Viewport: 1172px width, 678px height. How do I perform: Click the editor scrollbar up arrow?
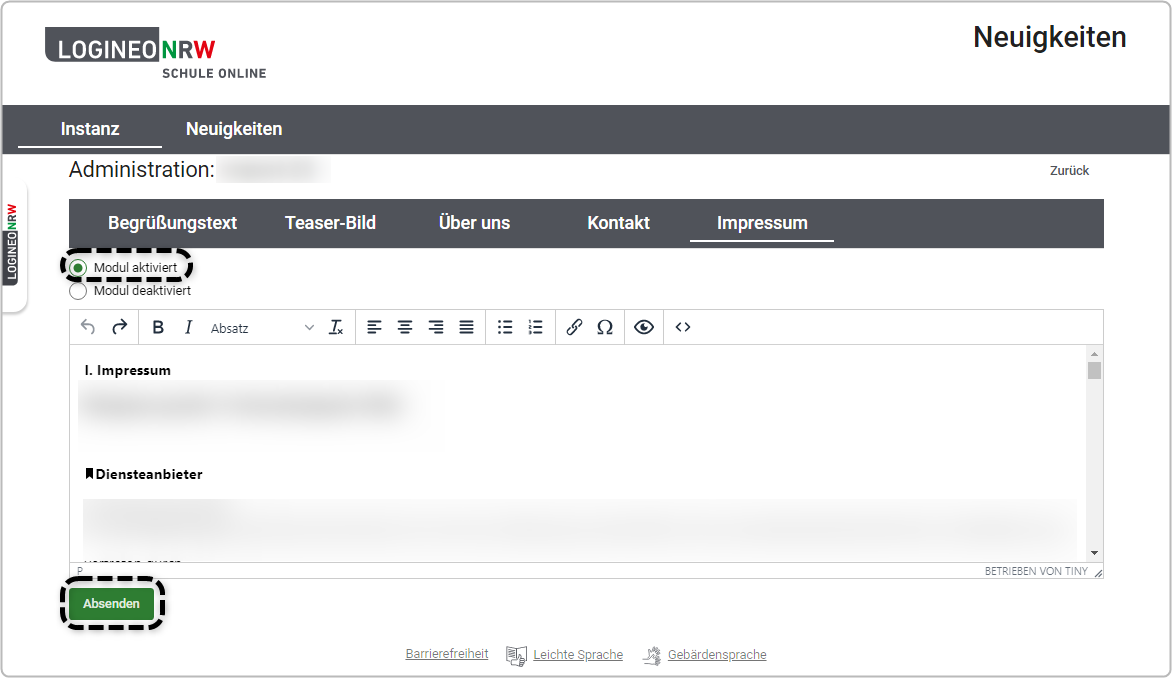[1094, 354]
